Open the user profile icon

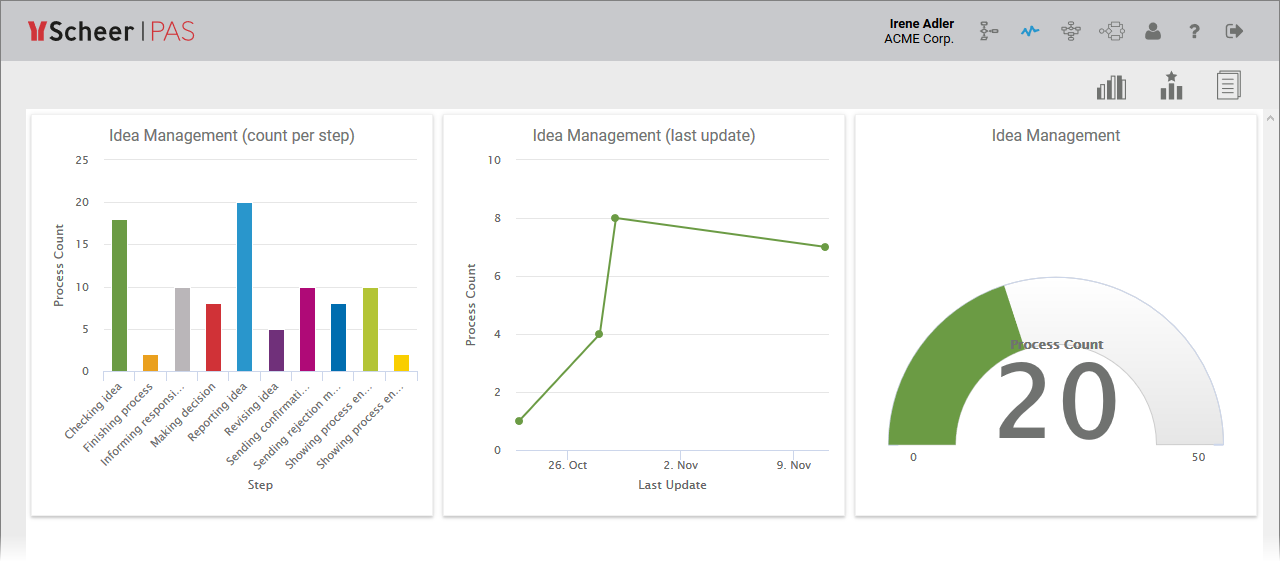click(x=1153, y=31)
